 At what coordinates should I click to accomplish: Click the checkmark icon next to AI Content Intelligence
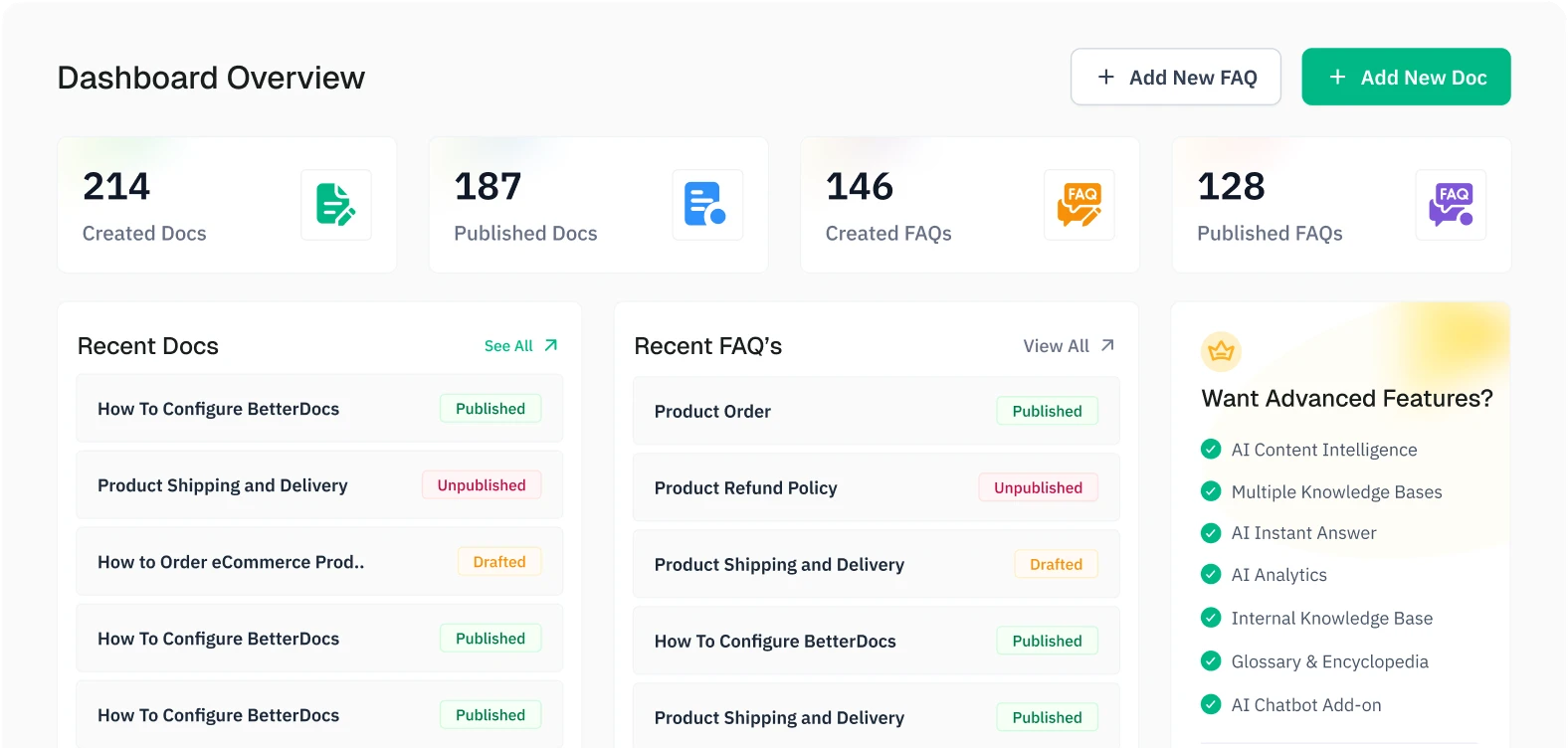click(x=1211, y=449)
